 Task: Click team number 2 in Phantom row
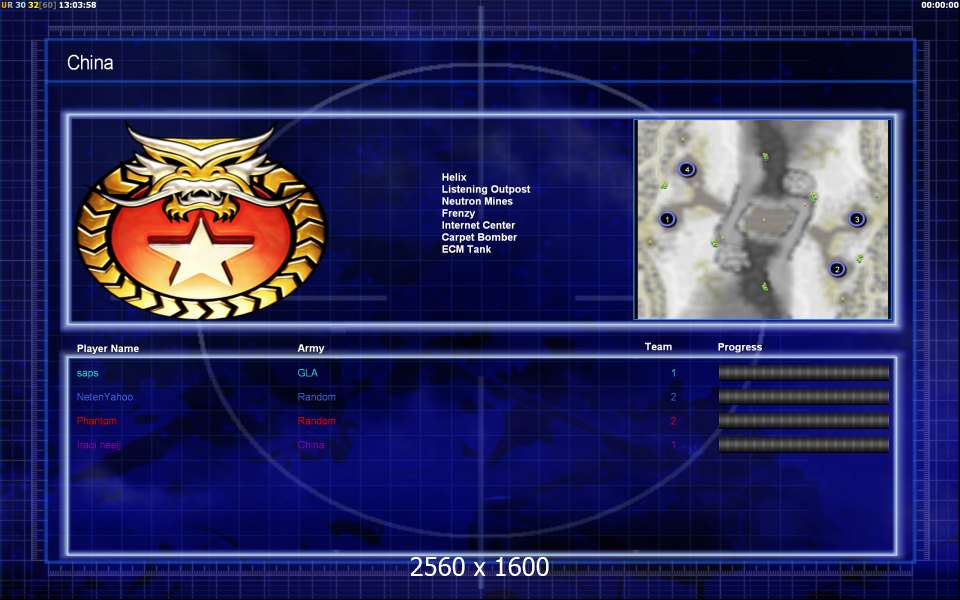(673, 421)
